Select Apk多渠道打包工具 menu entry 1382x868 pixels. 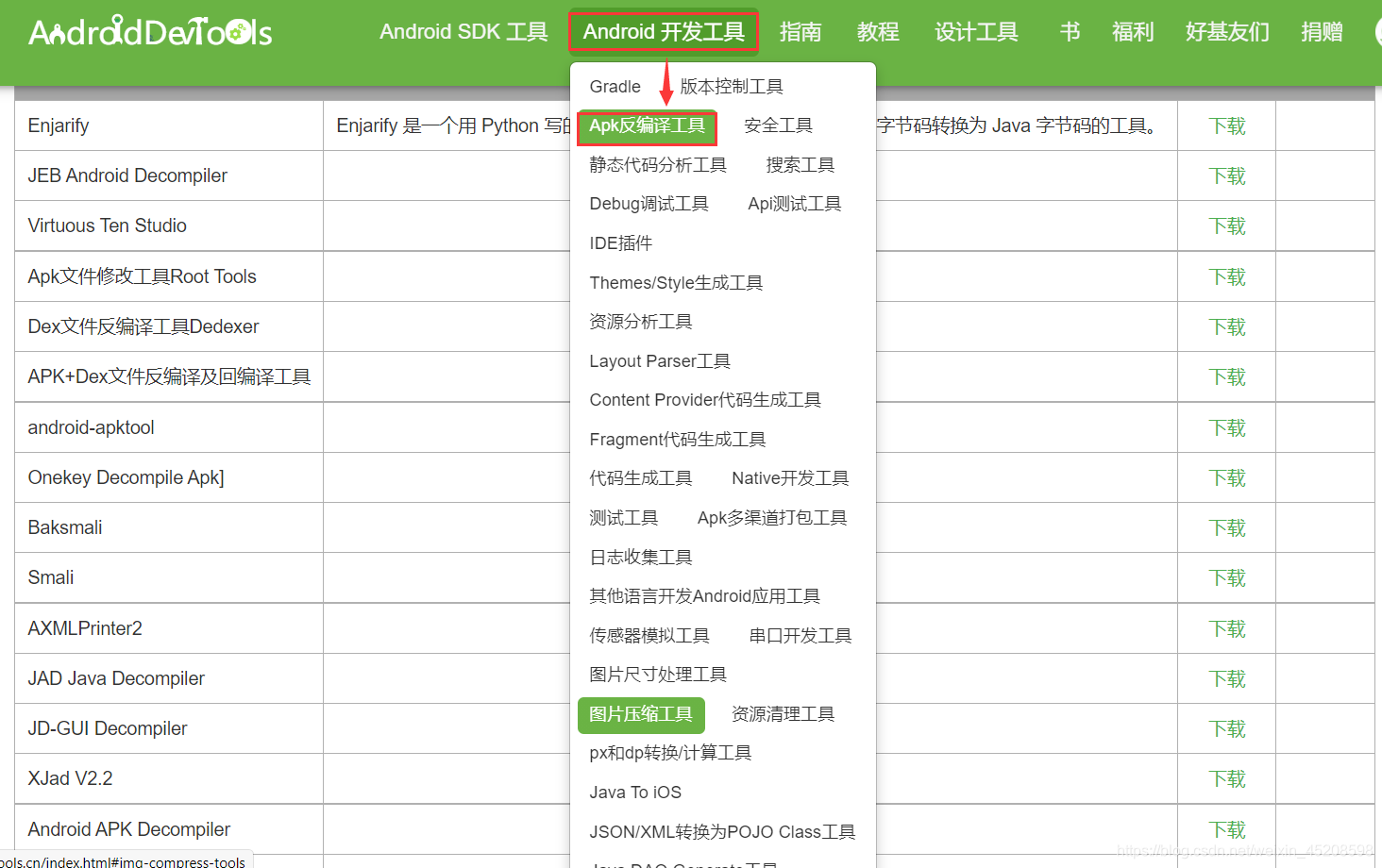[772, 518]
